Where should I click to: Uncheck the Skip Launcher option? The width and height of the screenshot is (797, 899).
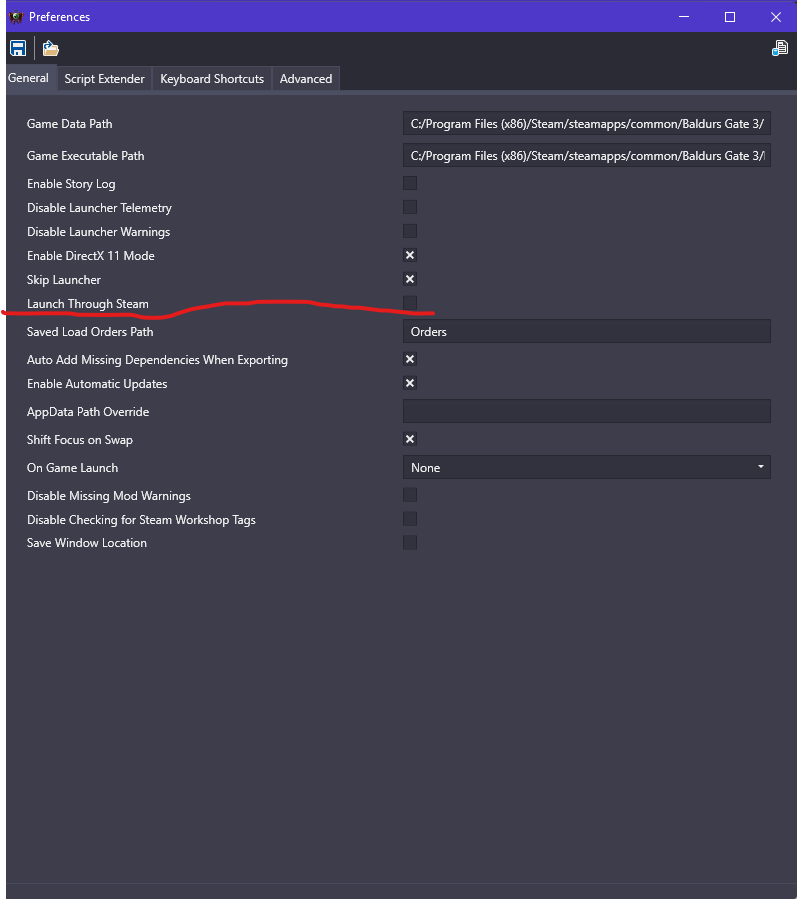[x=409, y=279]
